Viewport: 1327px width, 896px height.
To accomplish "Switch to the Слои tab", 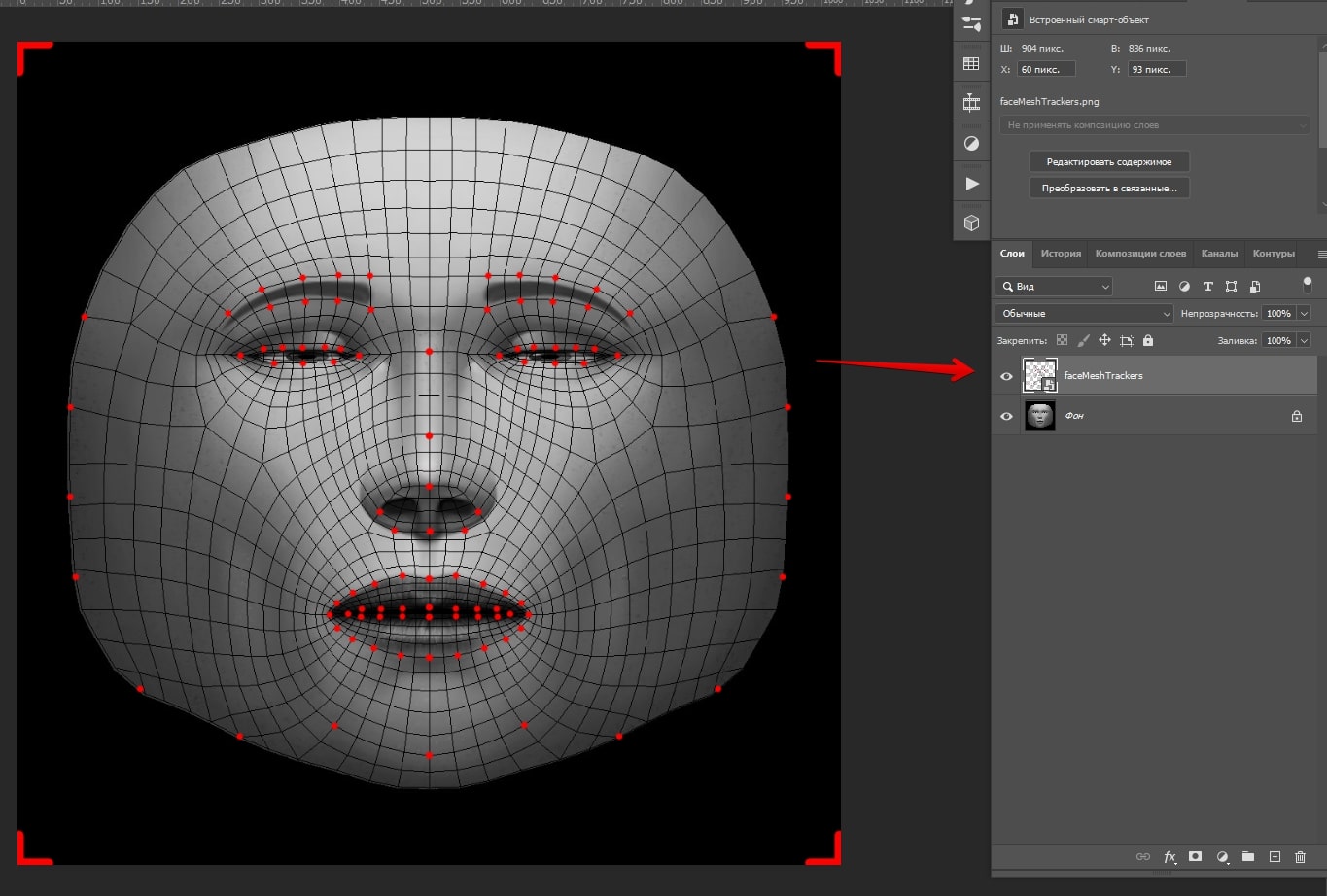I will point(1012,254).
